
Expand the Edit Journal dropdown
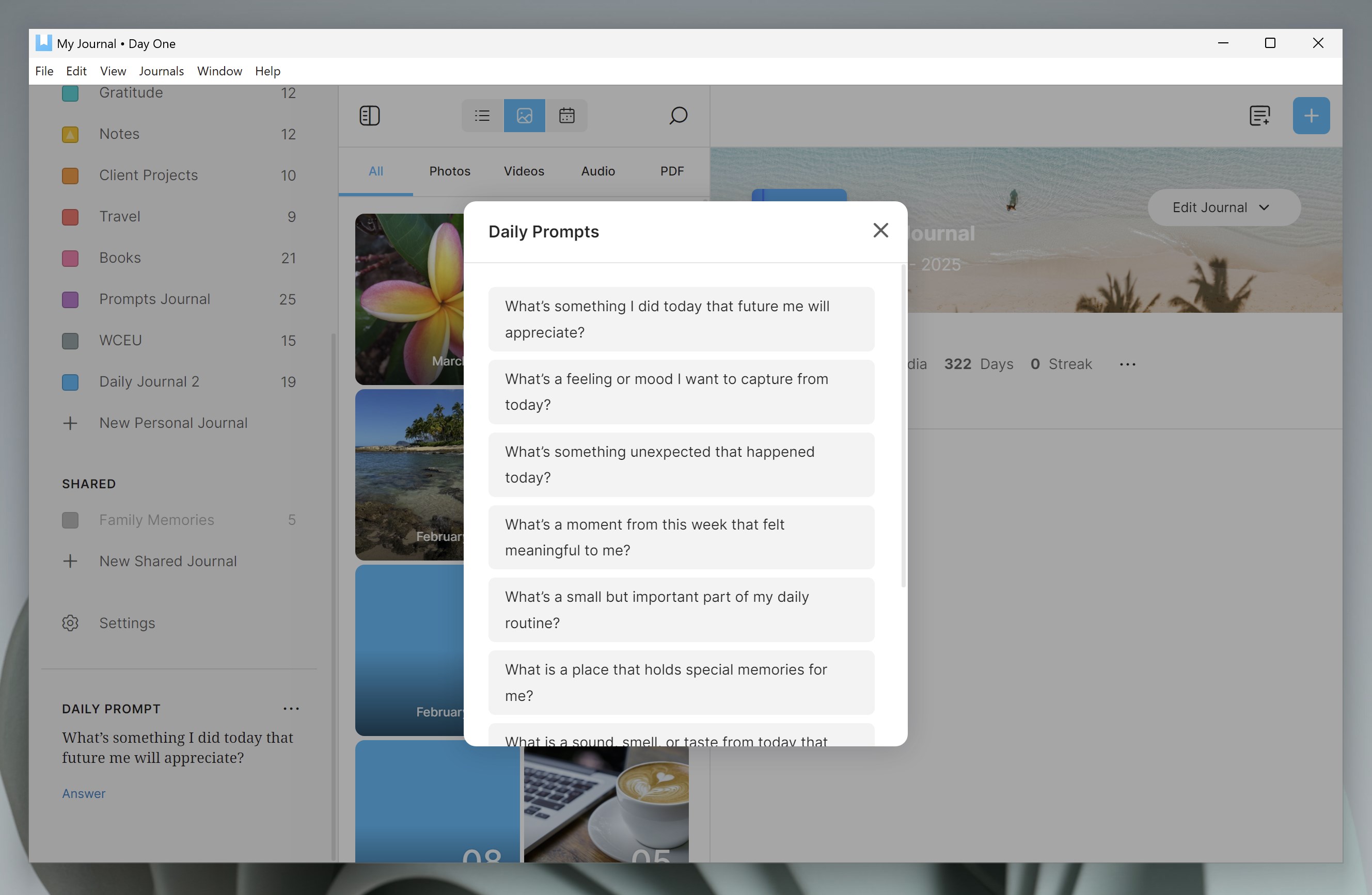(1223, 207)
